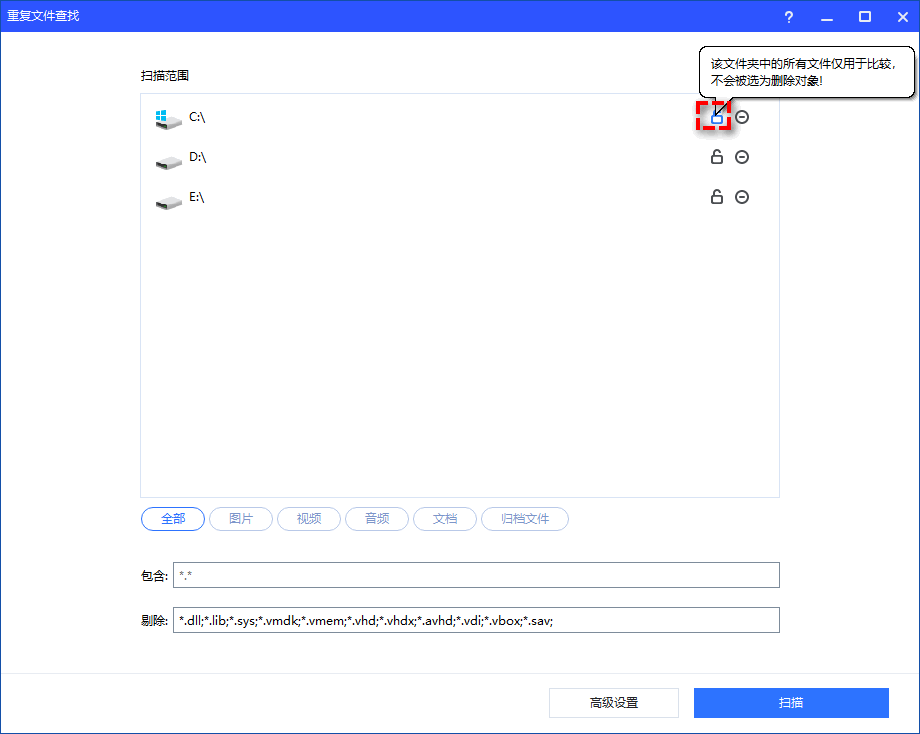This screenshot has width=920, height=734.
Task: Select the 视频 filter
Action: click(x=308, y=518)
